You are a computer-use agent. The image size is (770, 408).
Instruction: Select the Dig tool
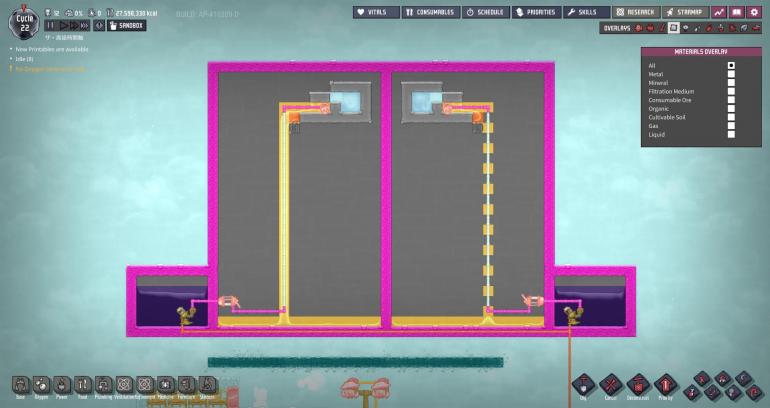[x=583, y=385]
